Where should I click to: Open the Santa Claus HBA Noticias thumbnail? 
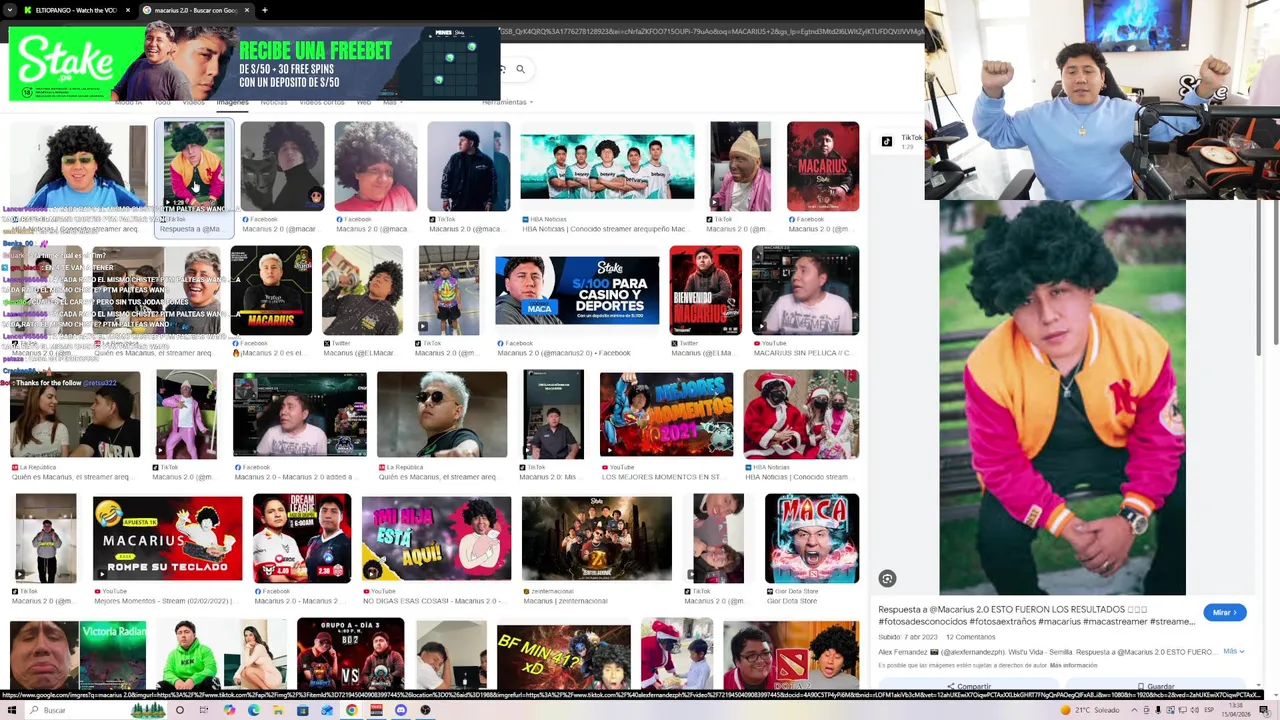(801, 414)
